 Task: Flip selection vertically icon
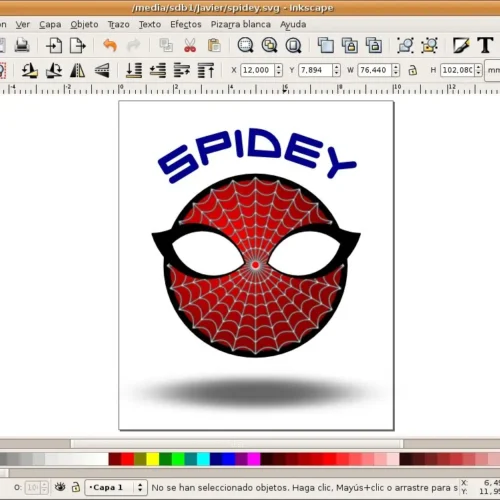pos(102,70)
